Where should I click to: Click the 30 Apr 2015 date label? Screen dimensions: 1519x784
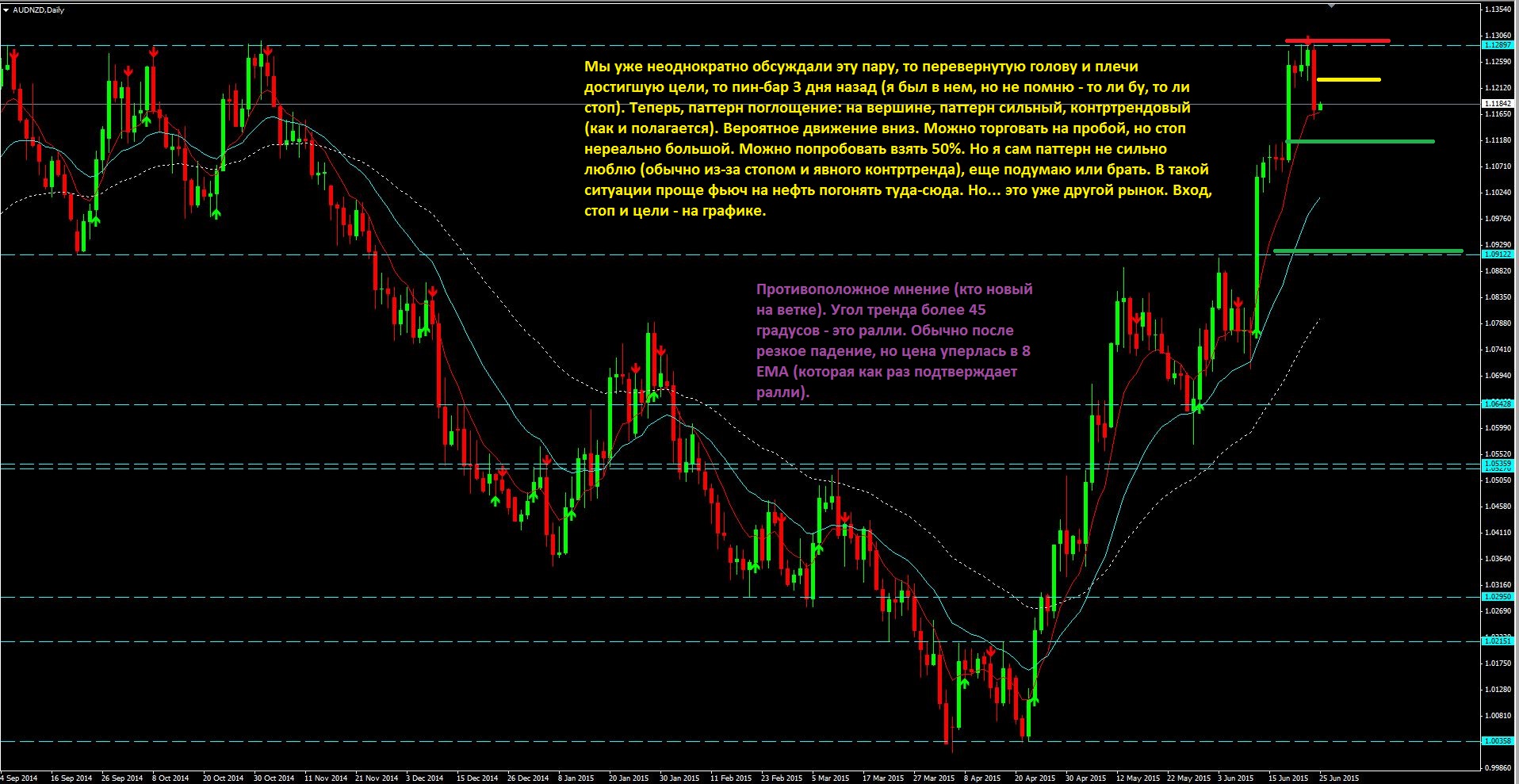1085,778
